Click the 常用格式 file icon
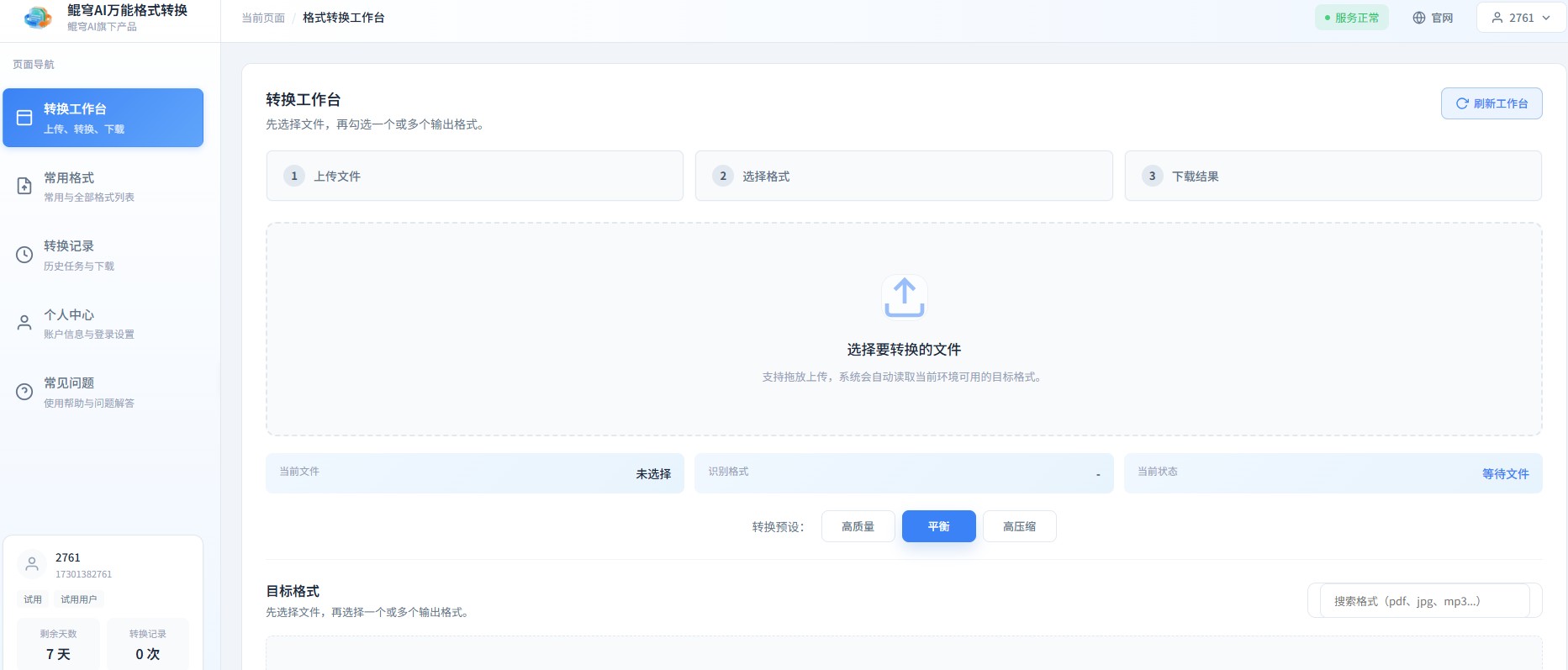Viewport: 1568px width, 670px height. [x=24, y=187]
